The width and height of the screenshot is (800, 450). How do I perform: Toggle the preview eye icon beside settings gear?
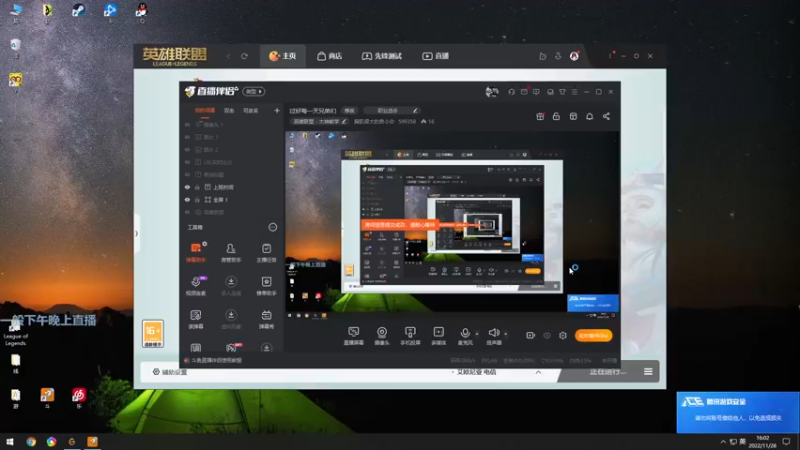pos(547,335)
